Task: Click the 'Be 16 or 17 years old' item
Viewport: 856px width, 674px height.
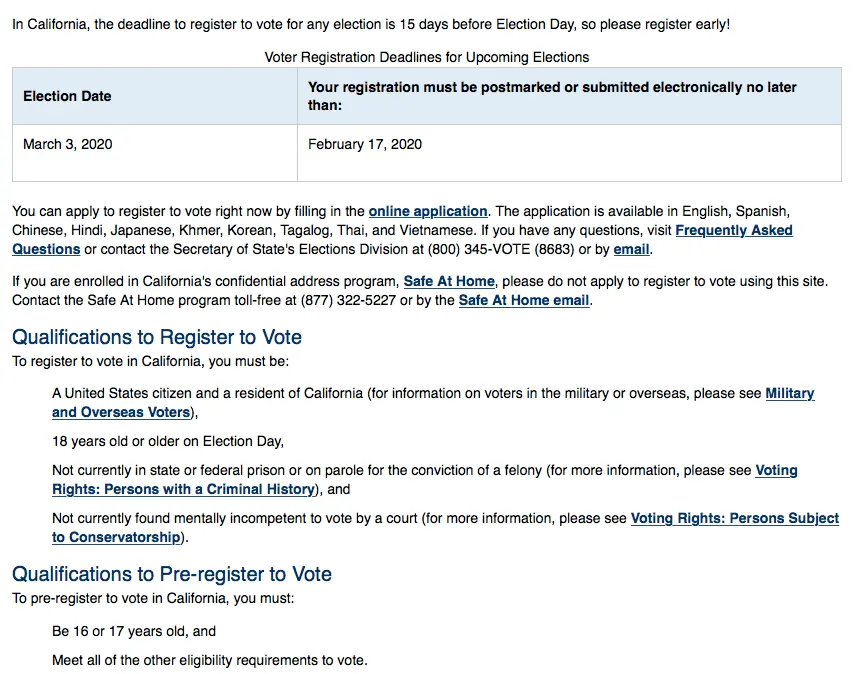Action: [134, 631]
